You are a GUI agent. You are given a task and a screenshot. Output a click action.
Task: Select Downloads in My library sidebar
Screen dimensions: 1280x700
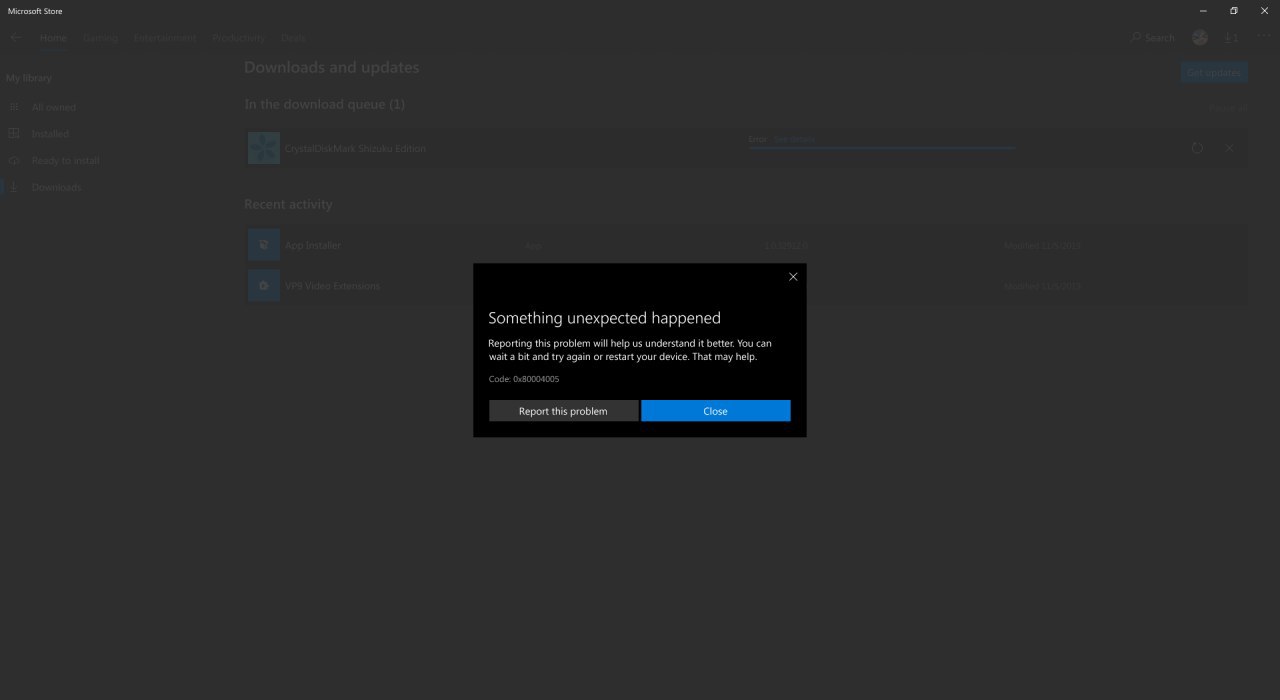pyautogui.click(x=56, y=188)
